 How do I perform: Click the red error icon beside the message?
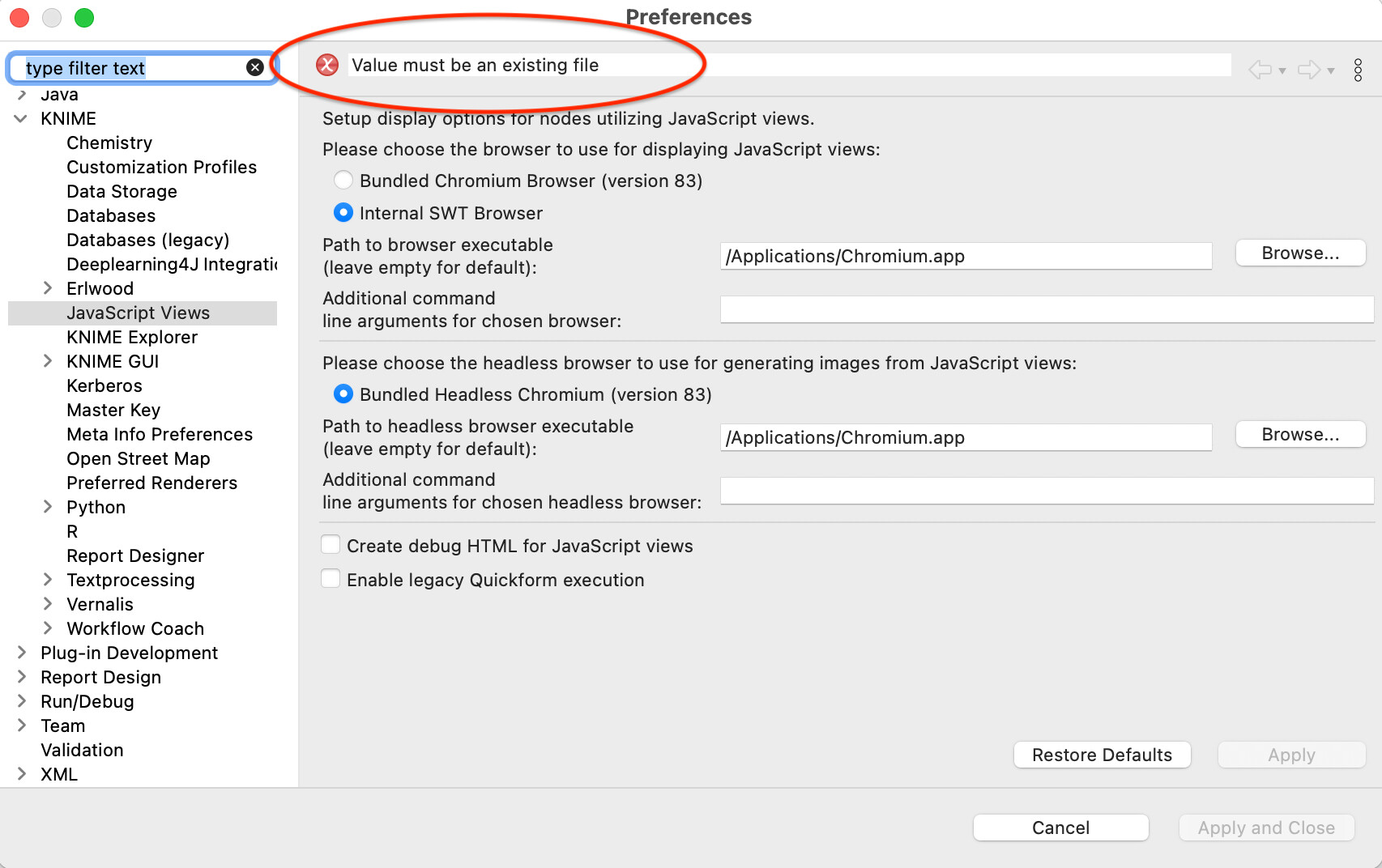(327, 65)
